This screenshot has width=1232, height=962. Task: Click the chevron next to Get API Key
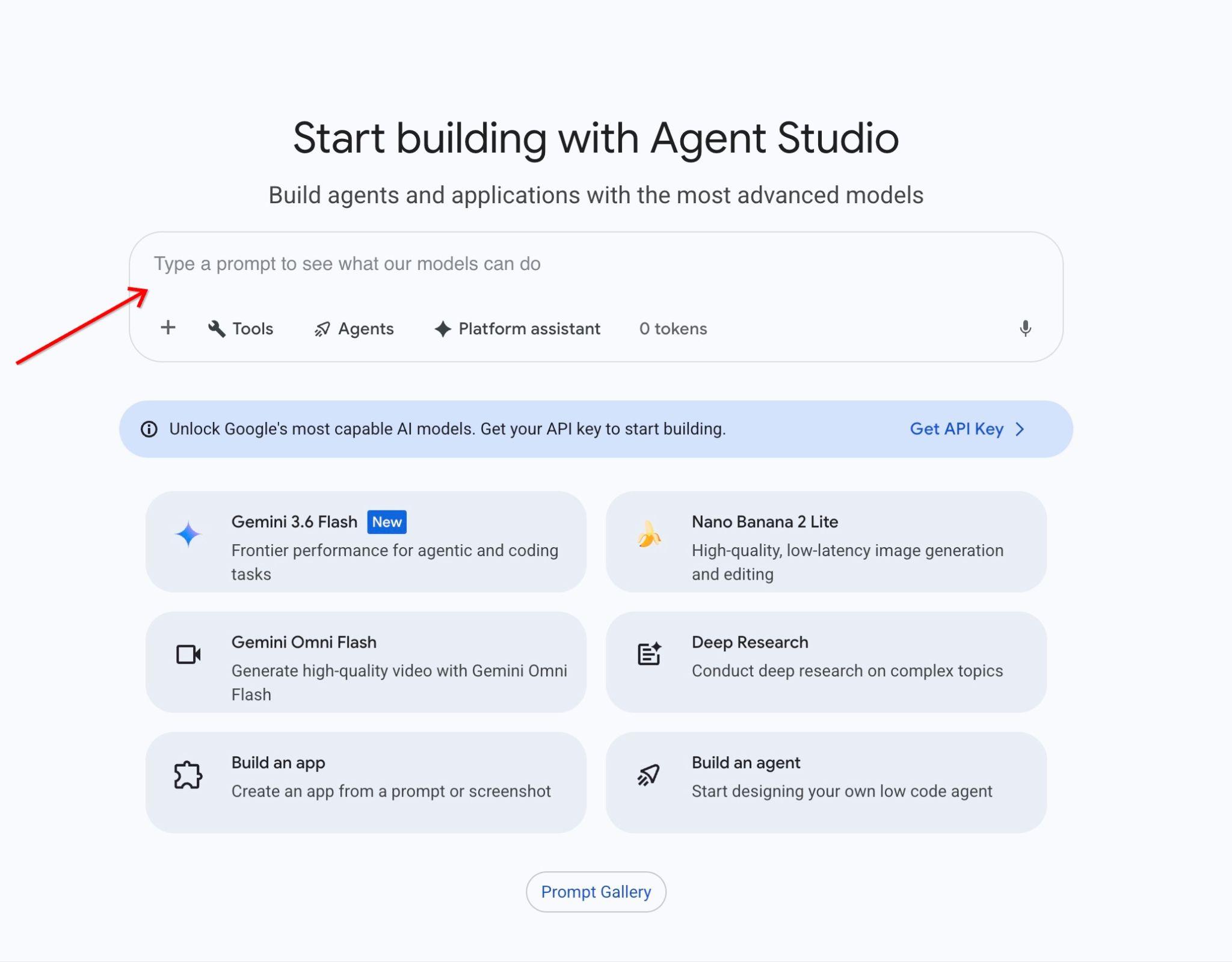(x=1020, y=429)
